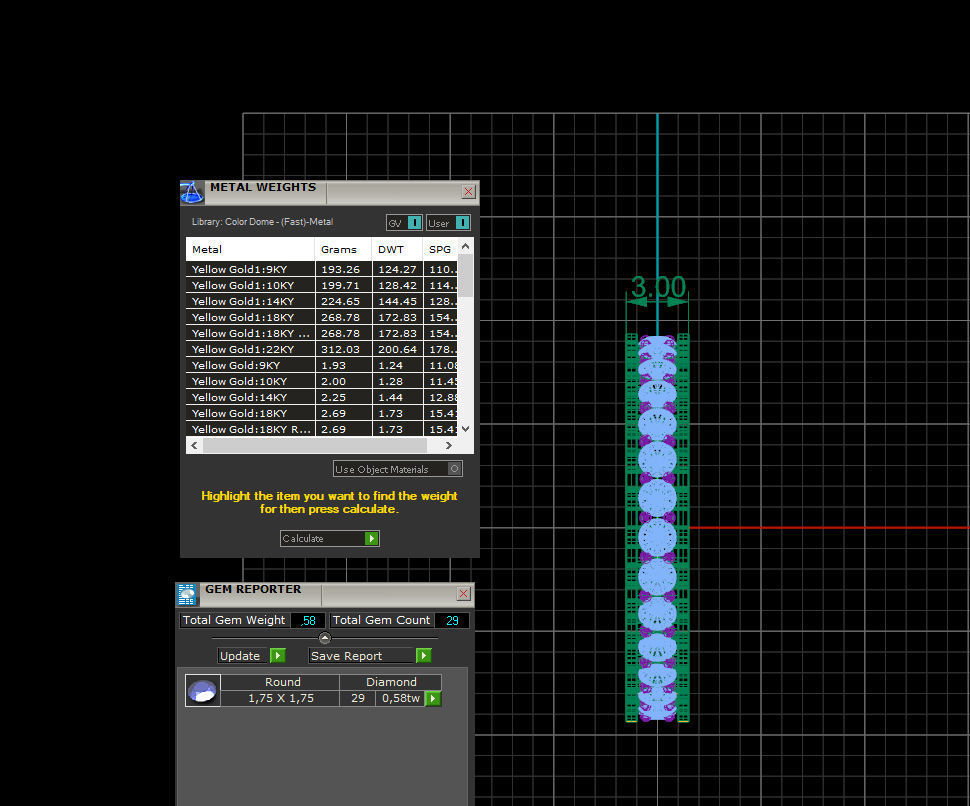Select the Yellow Gold1:10KY row
This screenshot has width=970, height=806.
322,285
